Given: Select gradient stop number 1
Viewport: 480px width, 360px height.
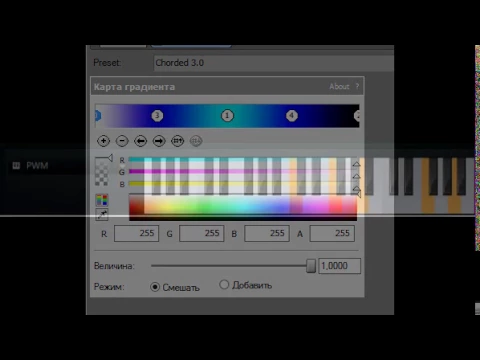Looking at the screenshot, I should coord(227,116).
